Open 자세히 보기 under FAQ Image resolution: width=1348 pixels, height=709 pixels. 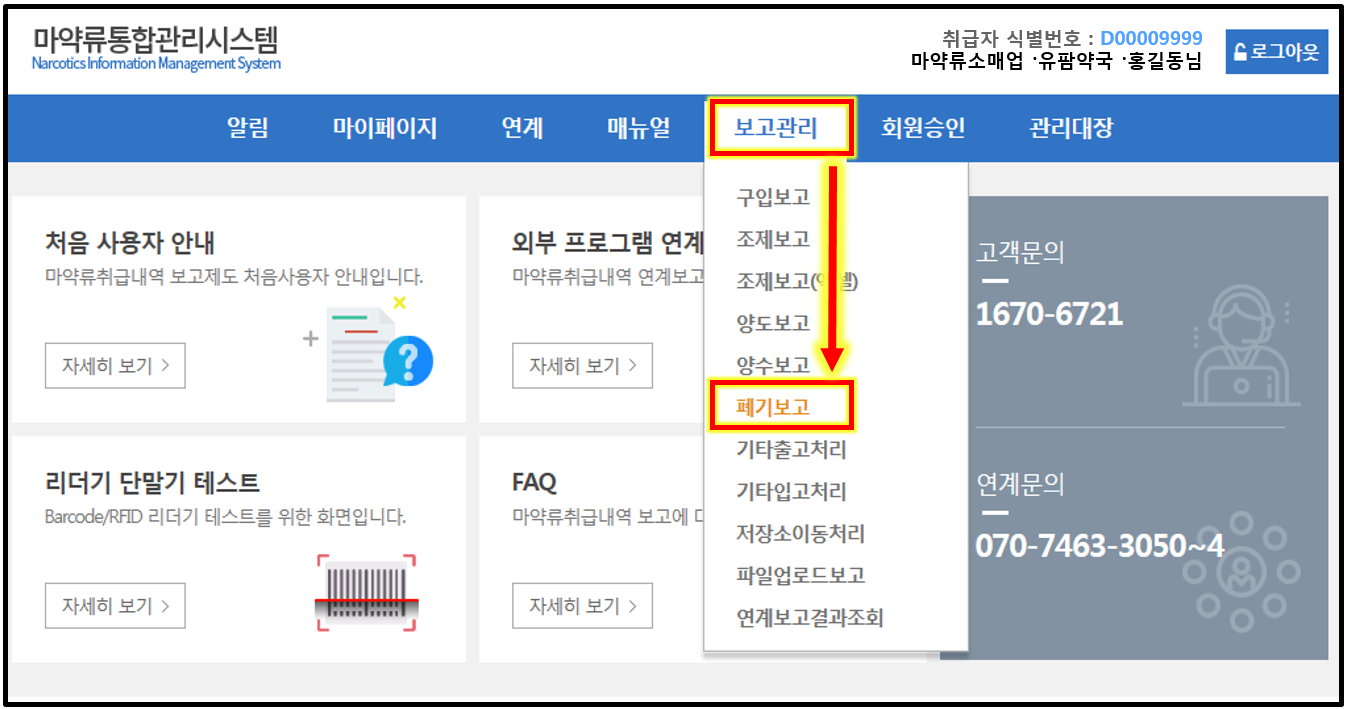[x=582, y=606]
